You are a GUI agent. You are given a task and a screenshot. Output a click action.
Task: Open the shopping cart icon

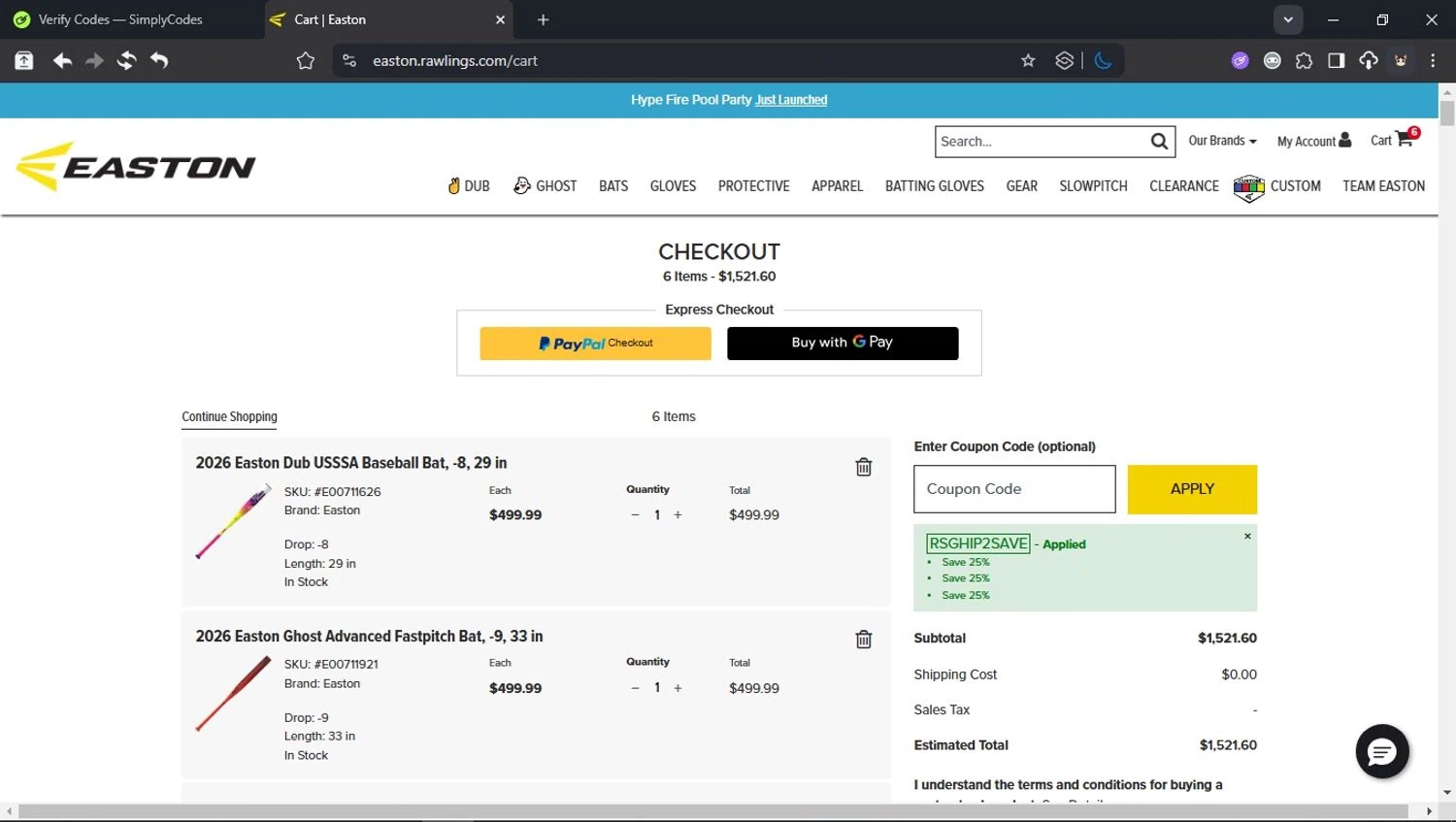[x=1403, y=140]
